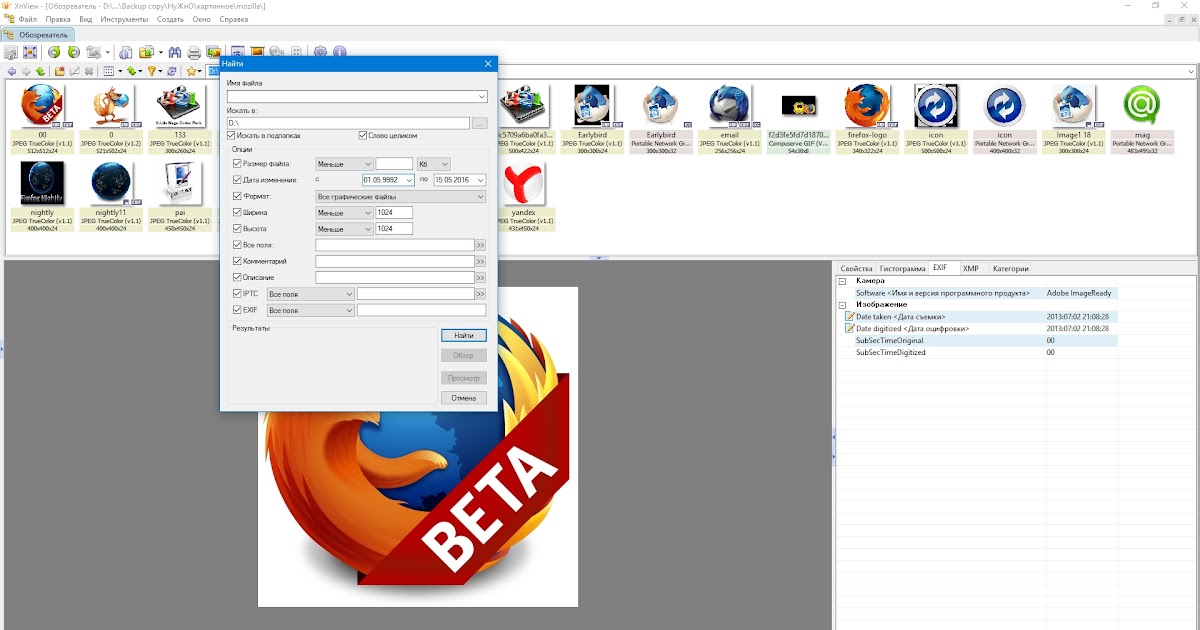The height and width of the screenshot is (630, 1200).
Task: Click the New folder toolbar icon
Action: (x=59, y=71)
